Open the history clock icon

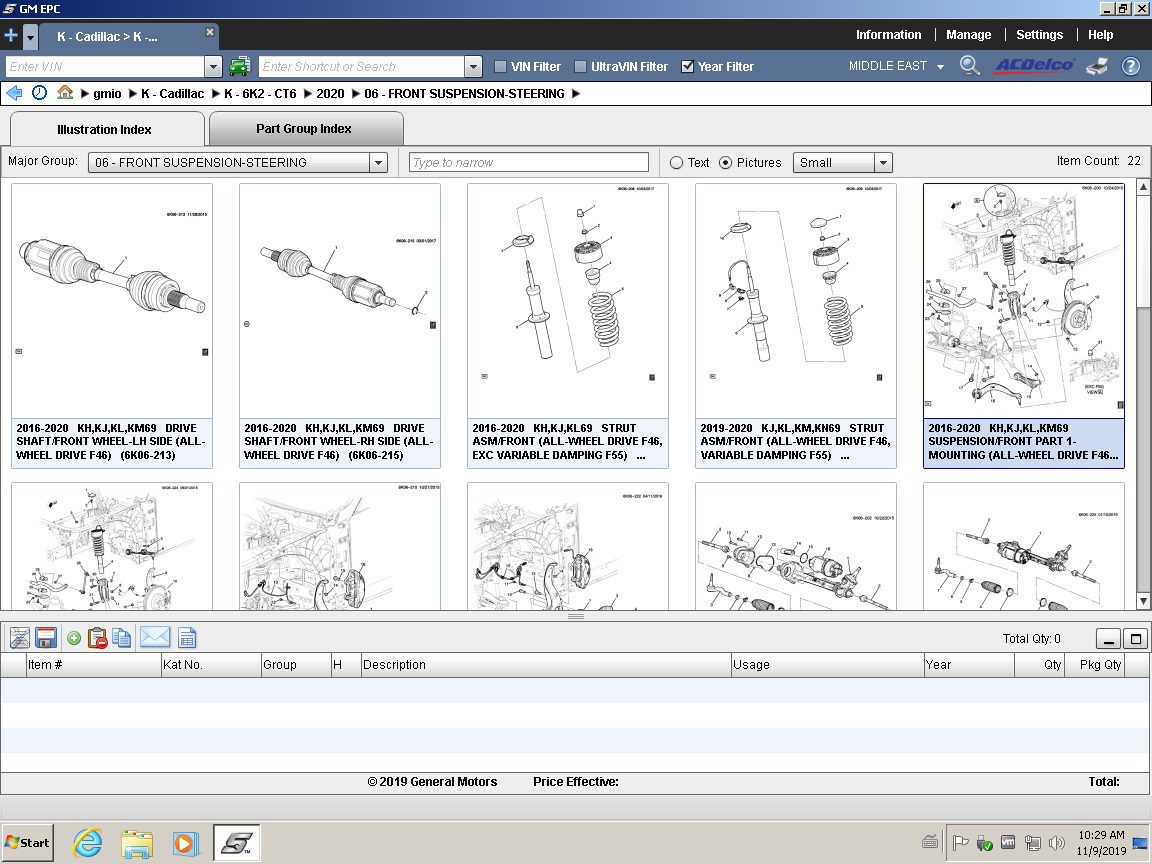pyautogui.click(x=38, y=93)
